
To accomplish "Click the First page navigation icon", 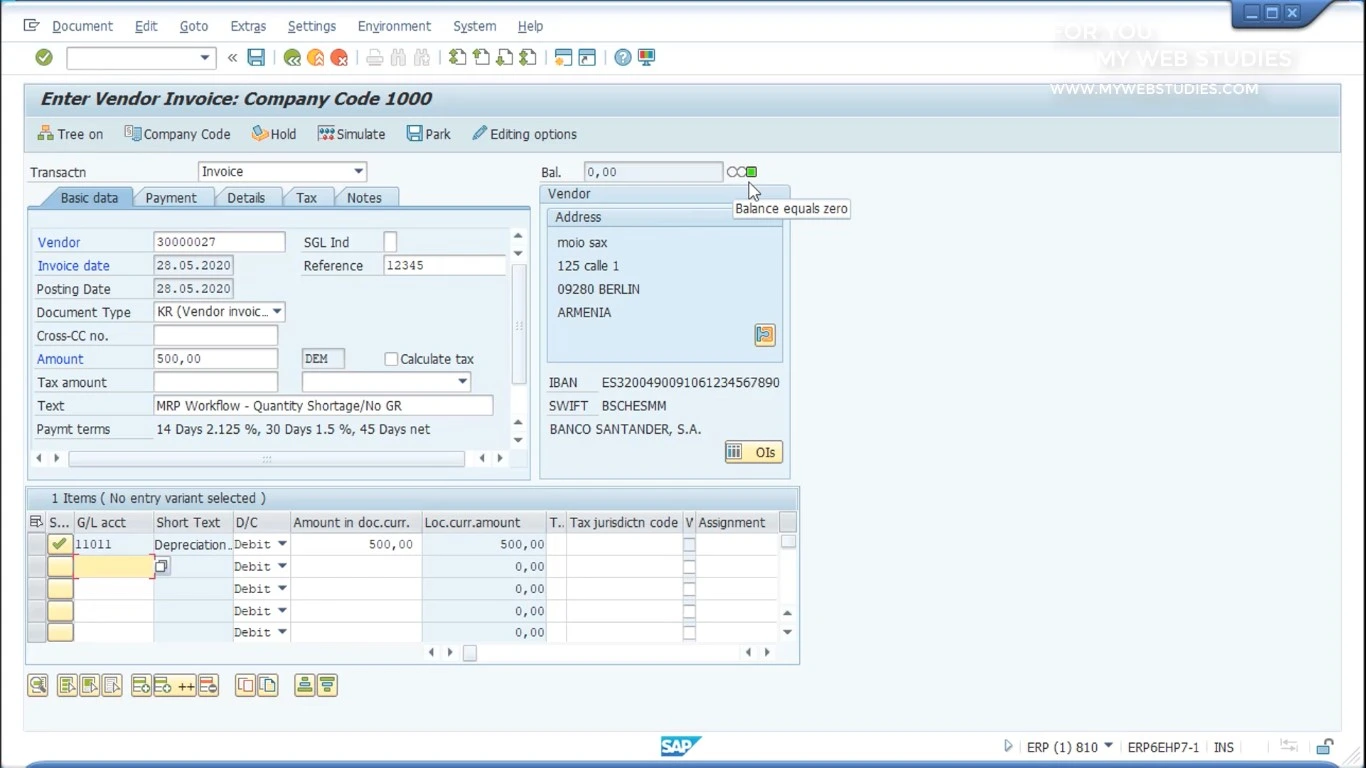I will pyautogui.click(x=457, y=58).
